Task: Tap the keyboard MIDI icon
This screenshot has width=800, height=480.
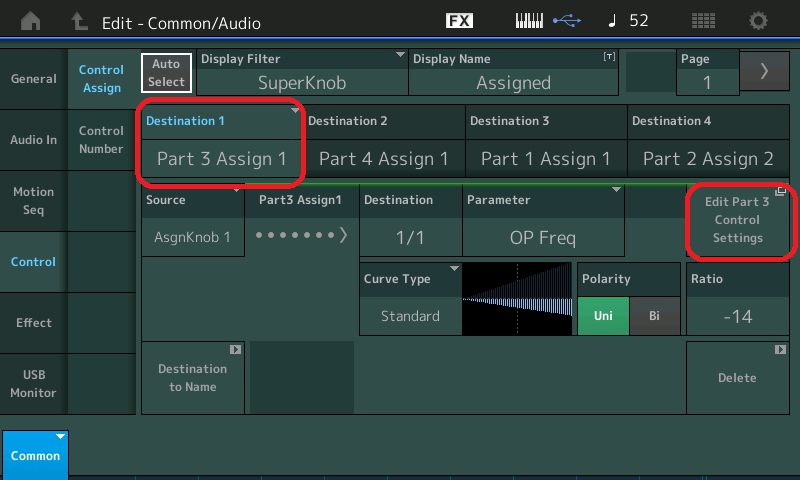Action: pos(531,20)
